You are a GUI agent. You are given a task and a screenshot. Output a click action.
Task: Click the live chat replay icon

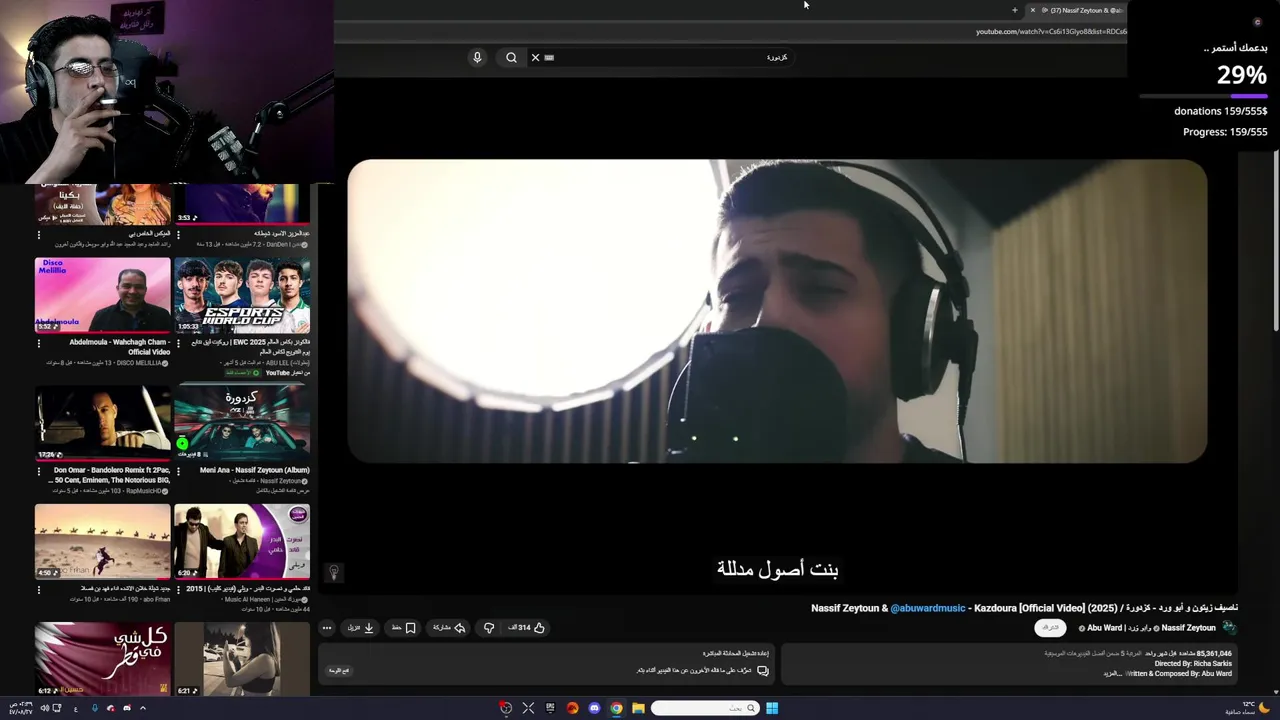(763, 671)
